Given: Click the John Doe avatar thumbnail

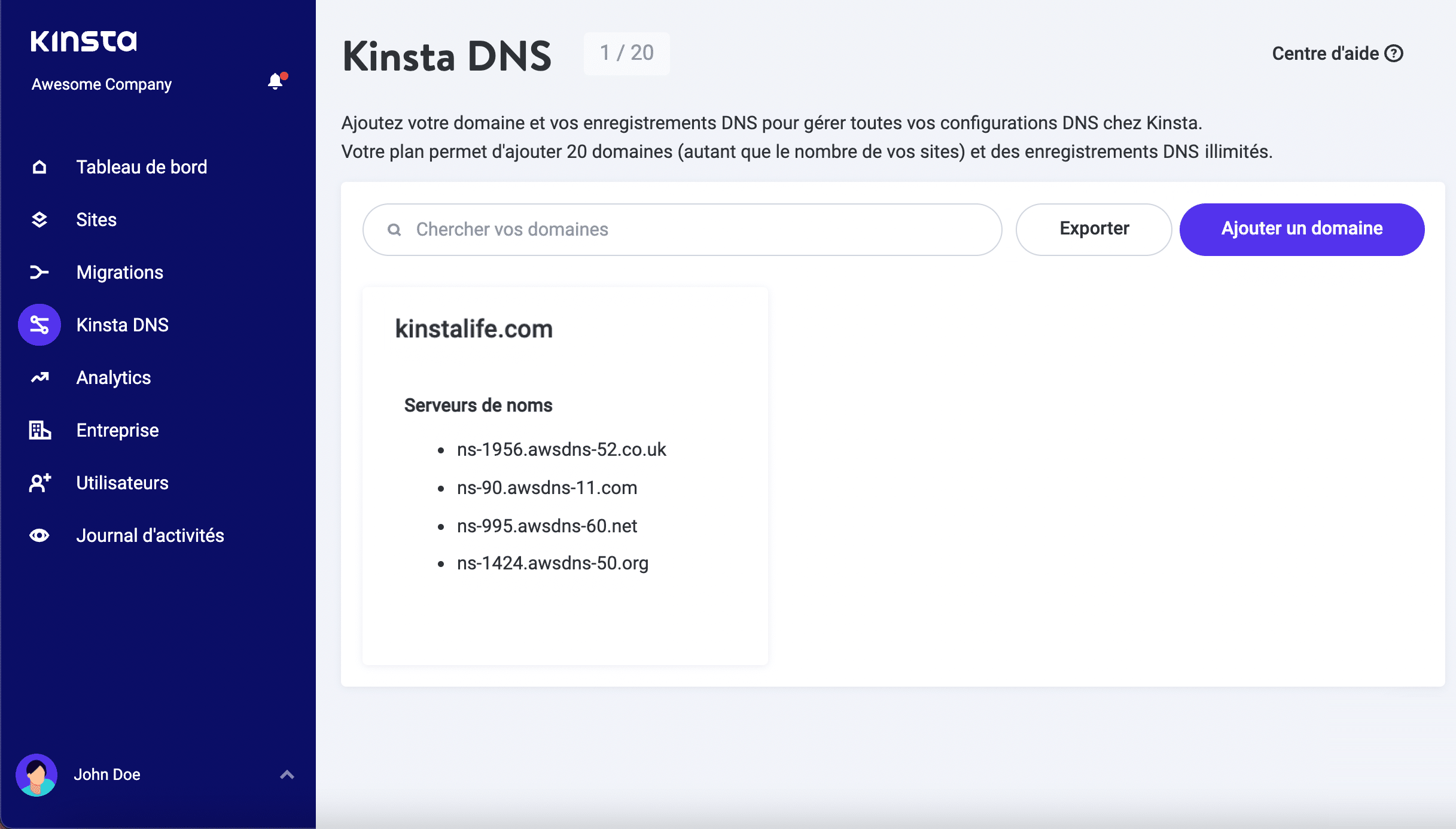Looking at the screenshot, I should point(37,774).
